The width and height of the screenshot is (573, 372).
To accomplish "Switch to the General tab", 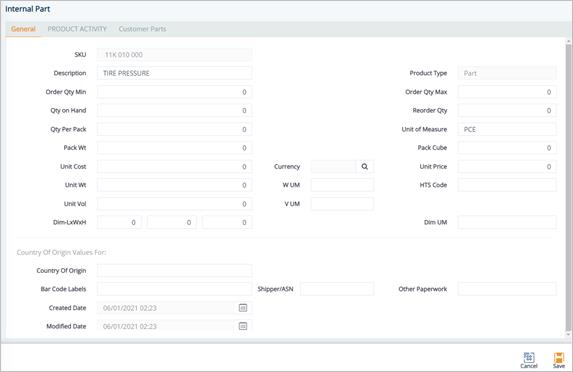I will tap(23, 29).
